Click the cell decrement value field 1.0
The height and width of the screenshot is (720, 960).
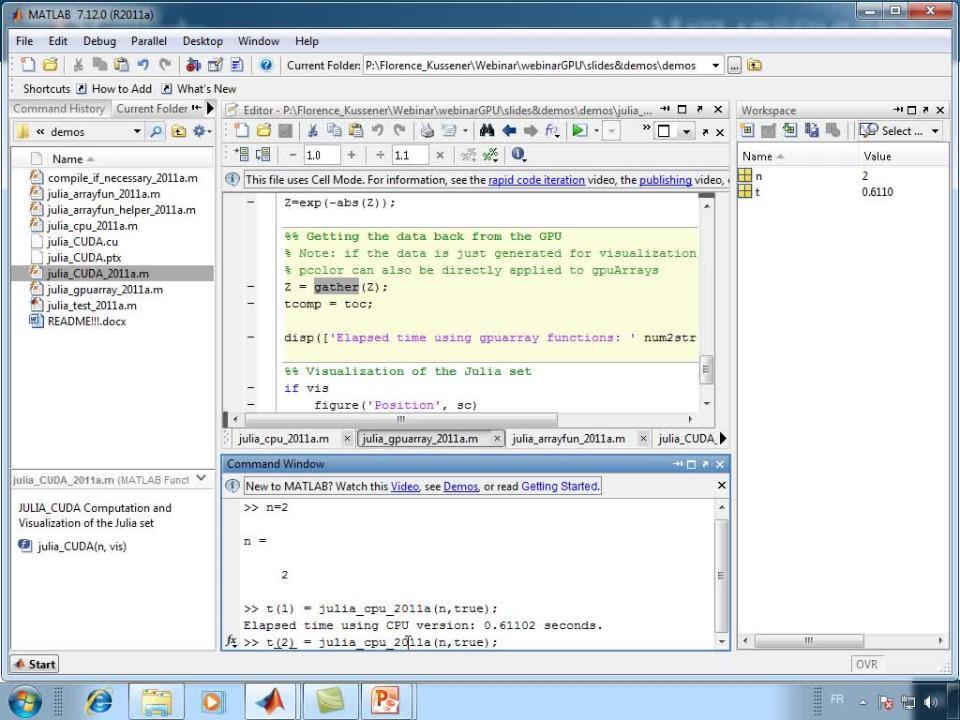point(322,155)
